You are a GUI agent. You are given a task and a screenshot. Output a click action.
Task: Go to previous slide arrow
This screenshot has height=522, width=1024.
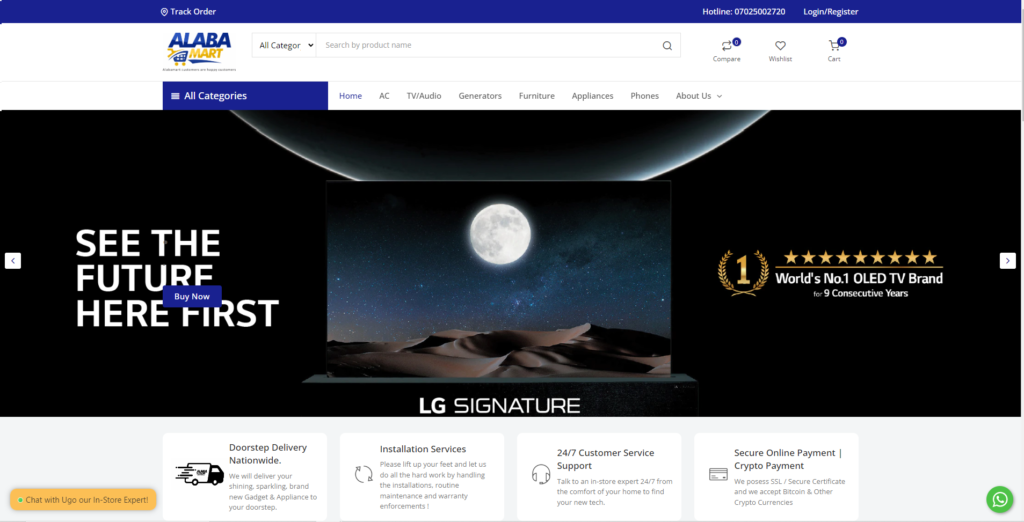13,261
